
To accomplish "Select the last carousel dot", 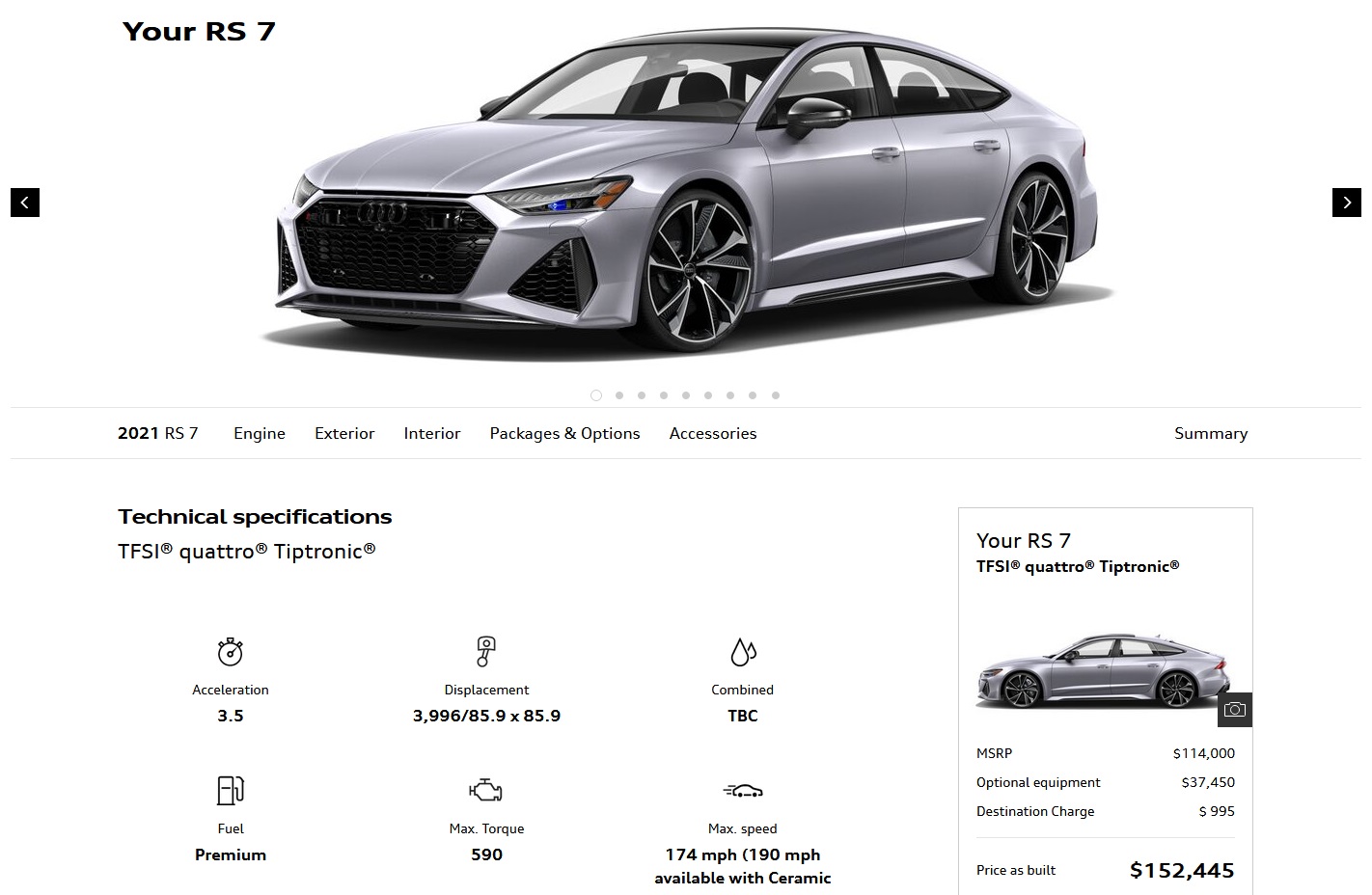I will [x=776, y=395].
